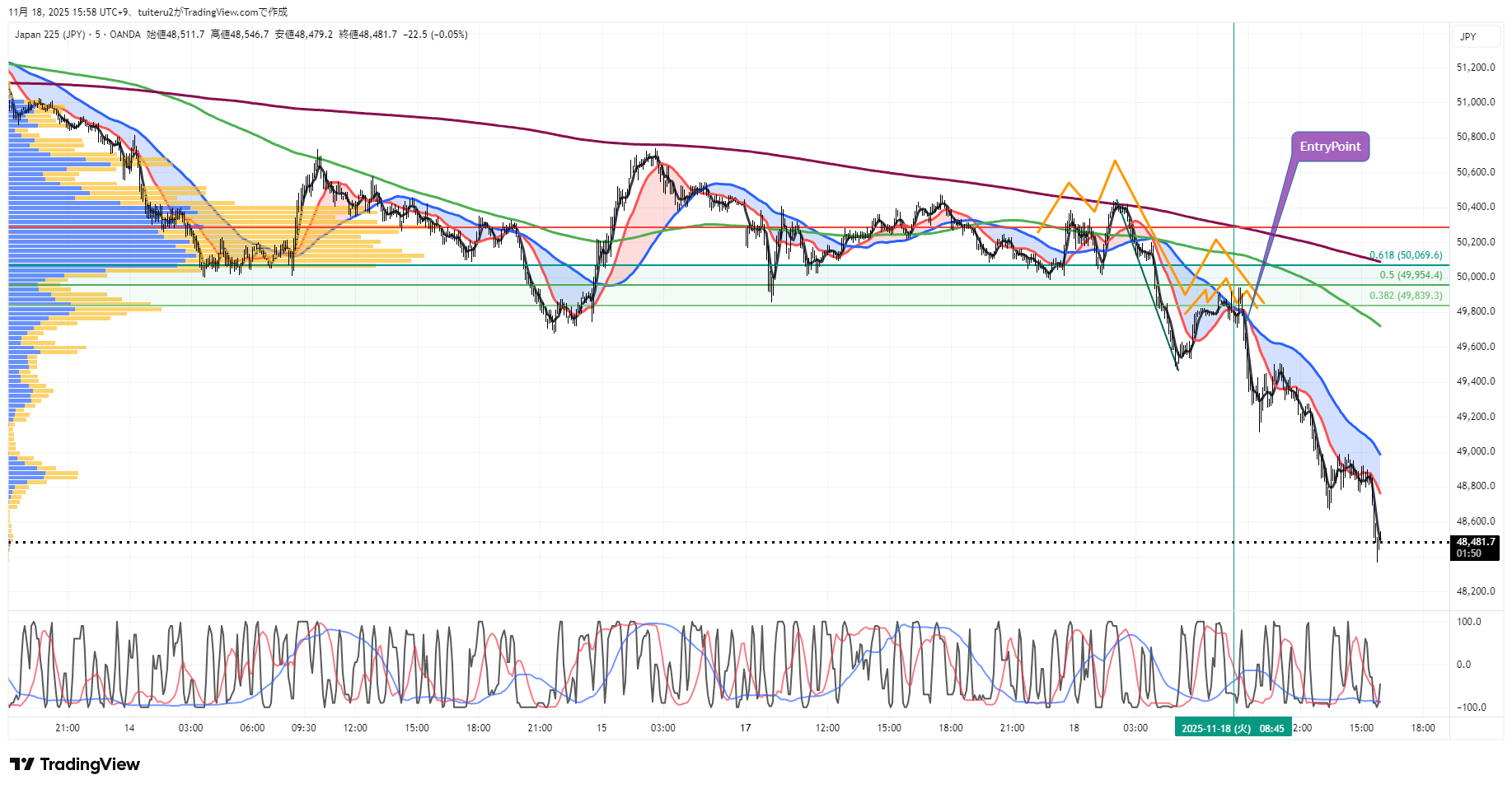This screenshot has height=789, width=1512.
Task: Select the 0.618 Fibonacci level label
Action: [1406, 255]
